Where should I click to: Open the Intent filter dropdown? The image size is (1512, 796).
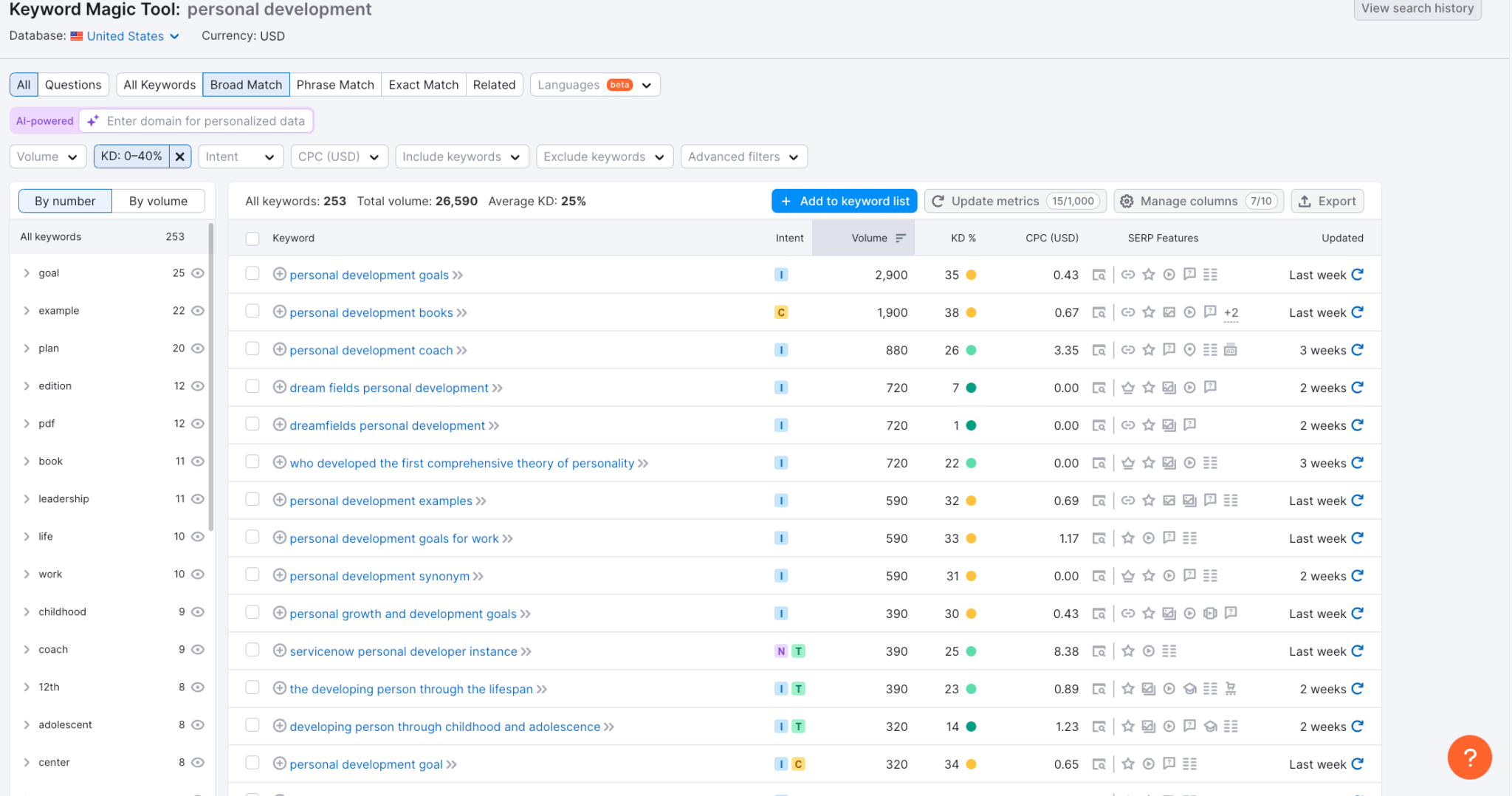(x=240, y=156)
